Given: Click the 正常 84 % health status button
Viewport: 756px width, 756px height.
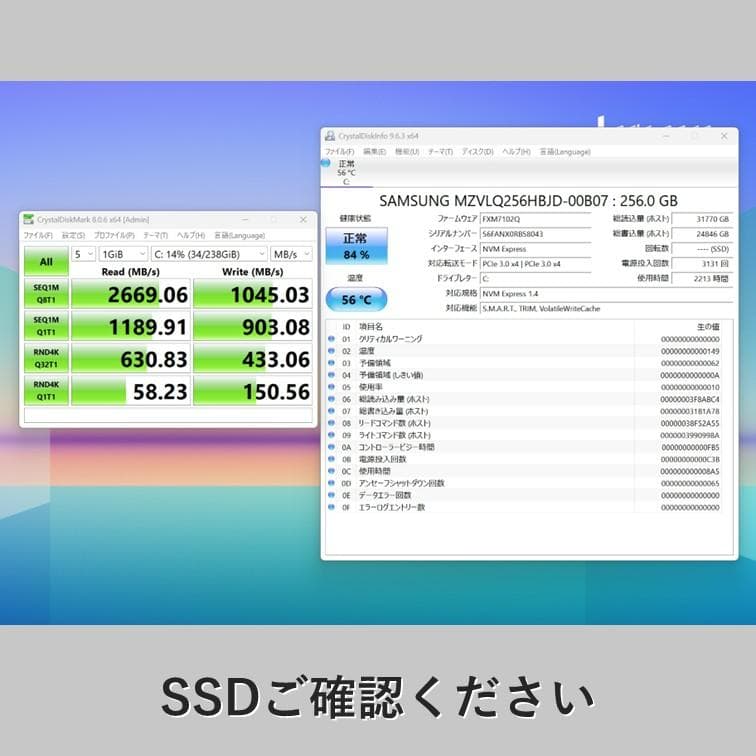Looking at the screenshot, I should pos(356,246).
